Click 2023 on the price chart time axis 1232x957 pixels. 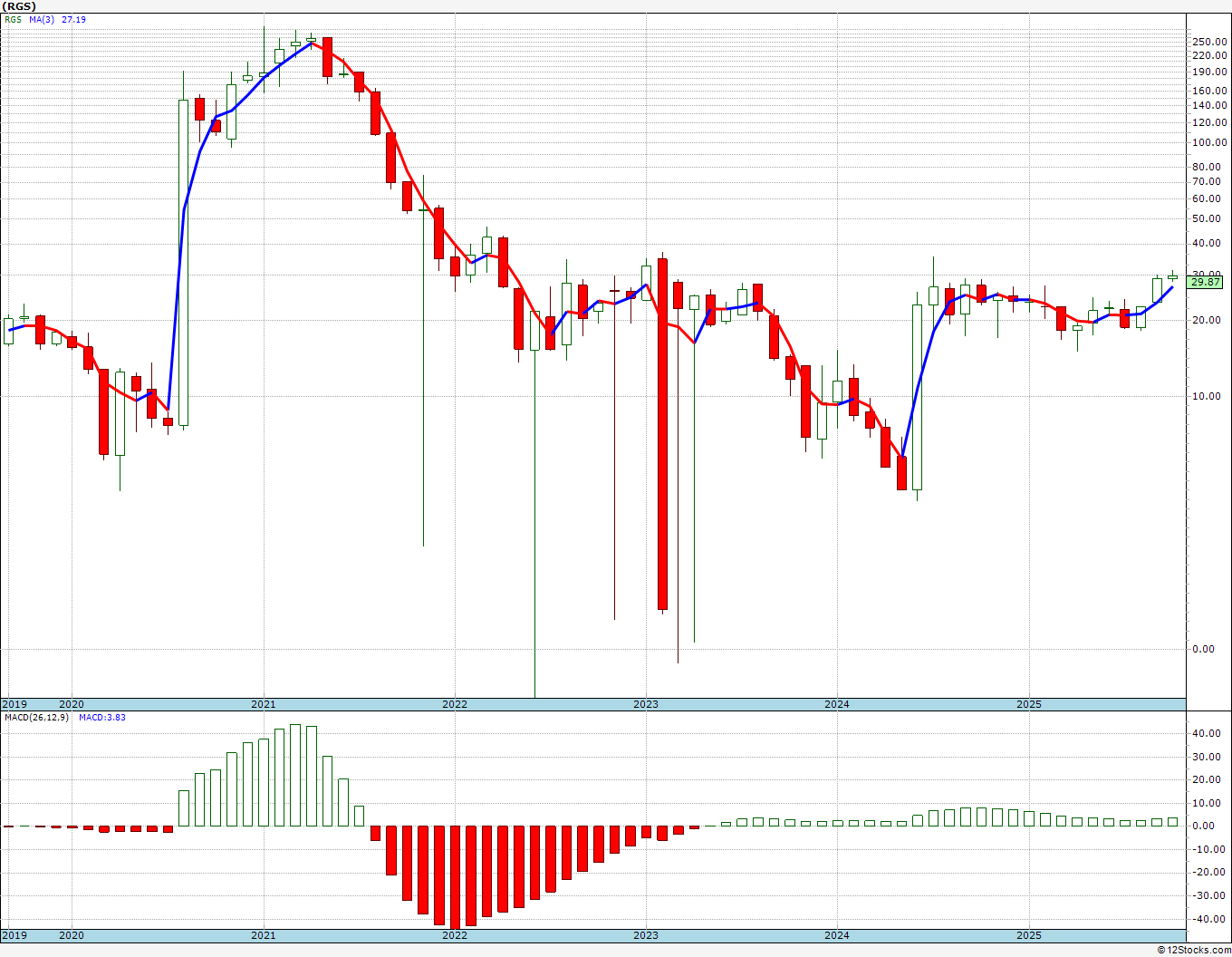point(646,704)
